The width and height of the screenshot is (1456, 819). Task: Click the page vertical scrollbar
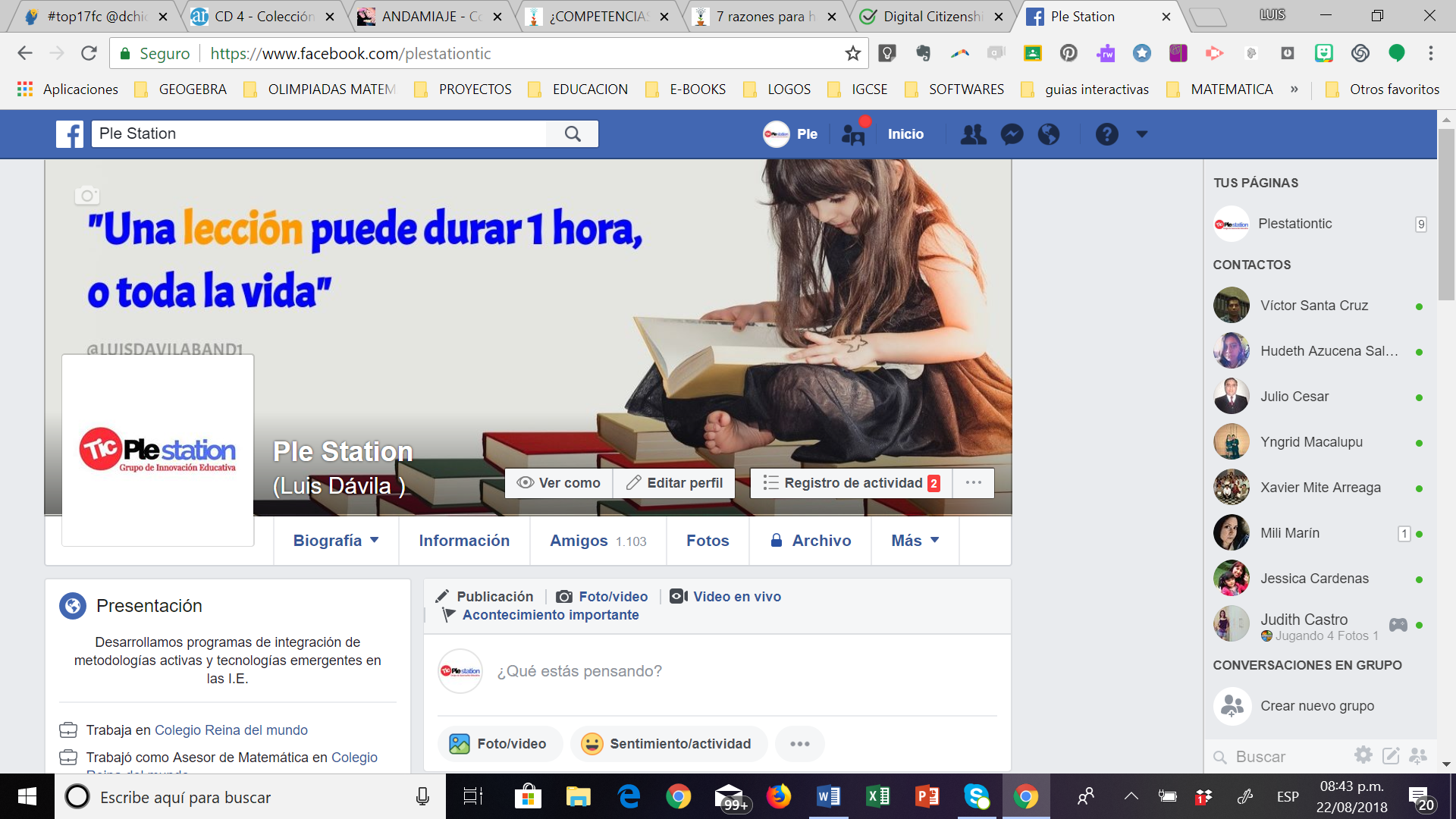click(x=1446, y=215)
